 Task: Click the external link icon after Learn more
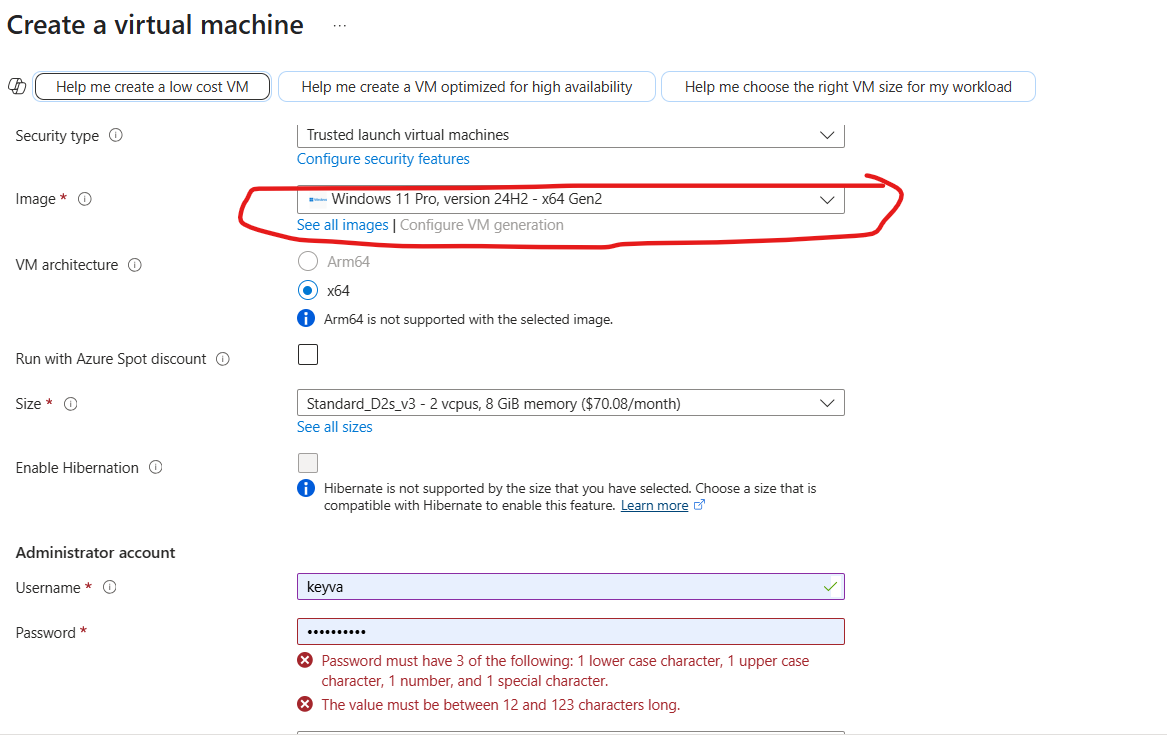tap(699, 505)
